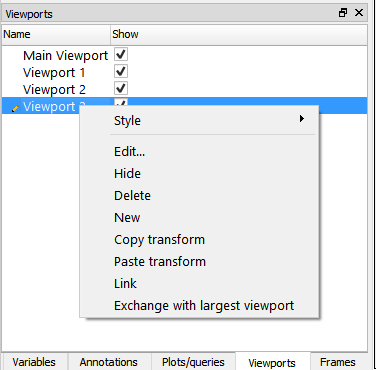Close the Viewports panel
The width and height of the screenshot is (376, 370).
[359, 13]
